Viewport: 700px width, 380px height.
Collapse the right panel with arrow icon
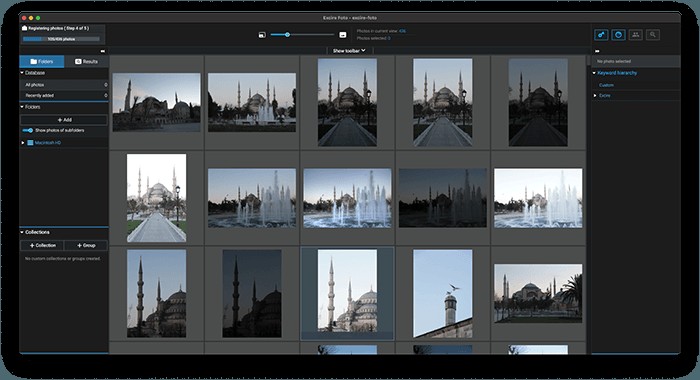click(597, 51)
